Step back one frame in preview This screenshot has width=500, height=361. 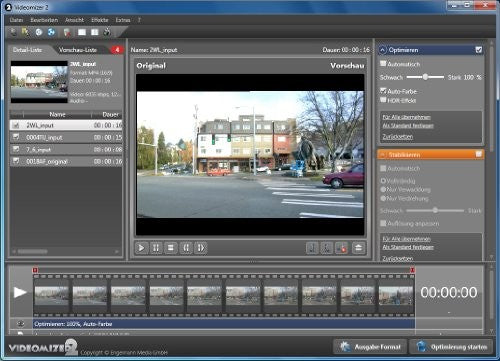(x=186, y=248)
